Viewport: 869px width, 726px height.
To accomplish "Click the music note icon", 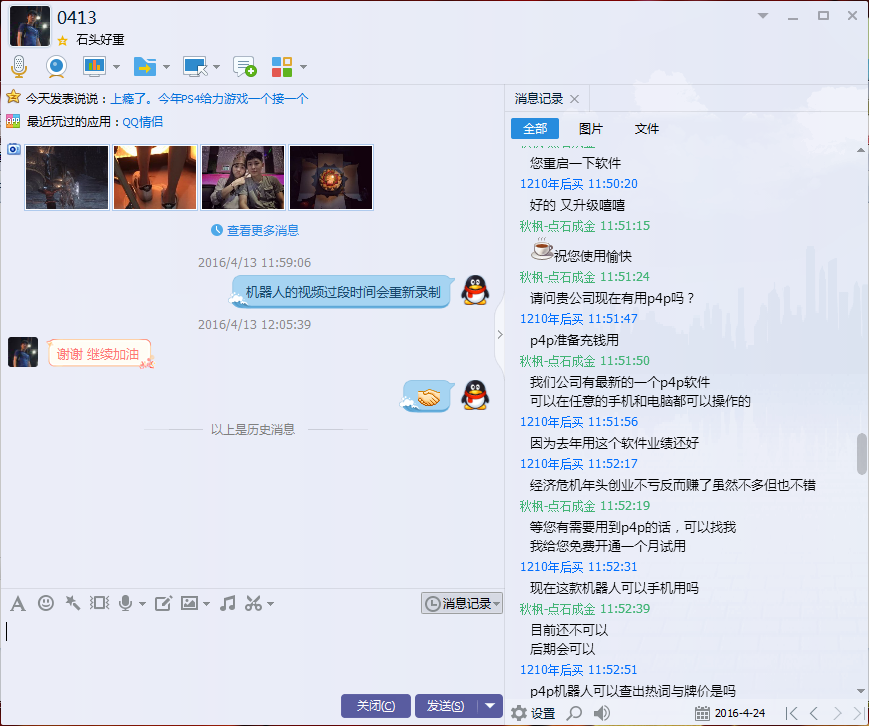I will coord(227,603).
